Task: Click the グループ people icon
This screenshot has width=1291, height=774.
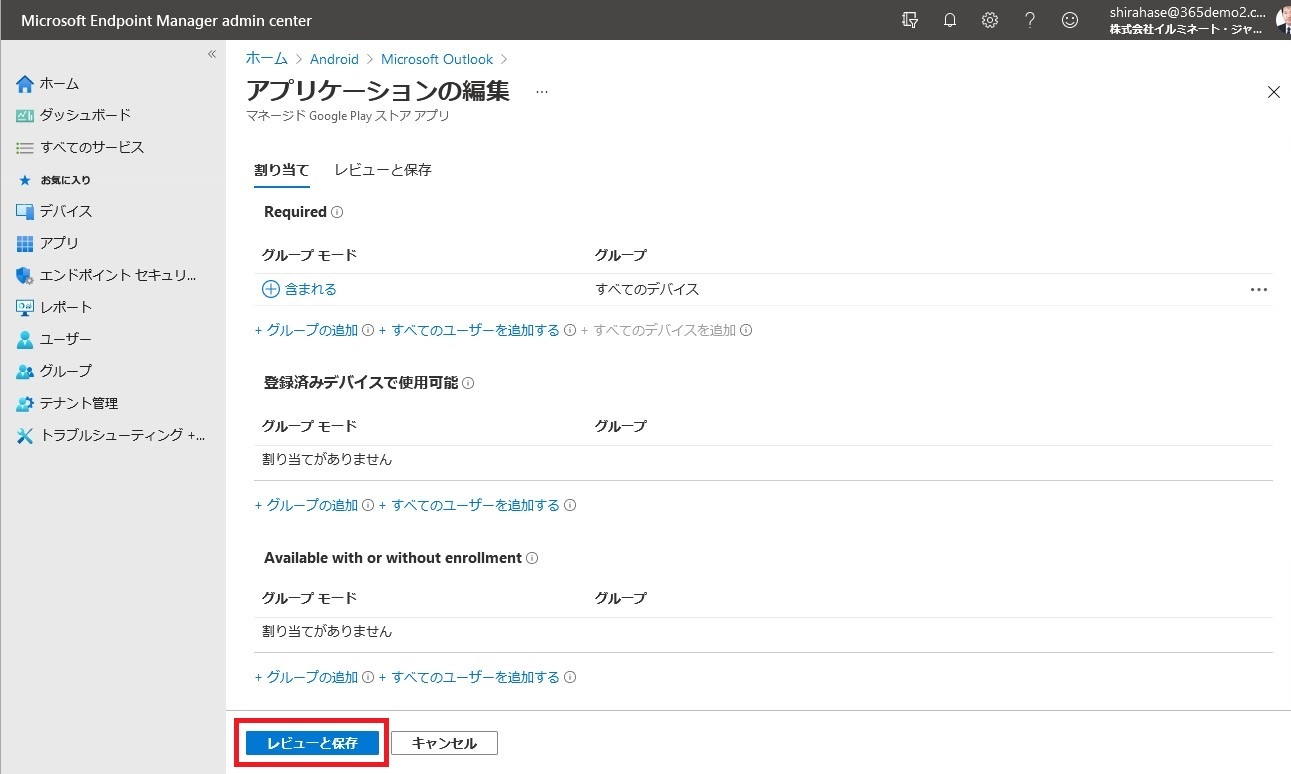Action: click(25, 372)
